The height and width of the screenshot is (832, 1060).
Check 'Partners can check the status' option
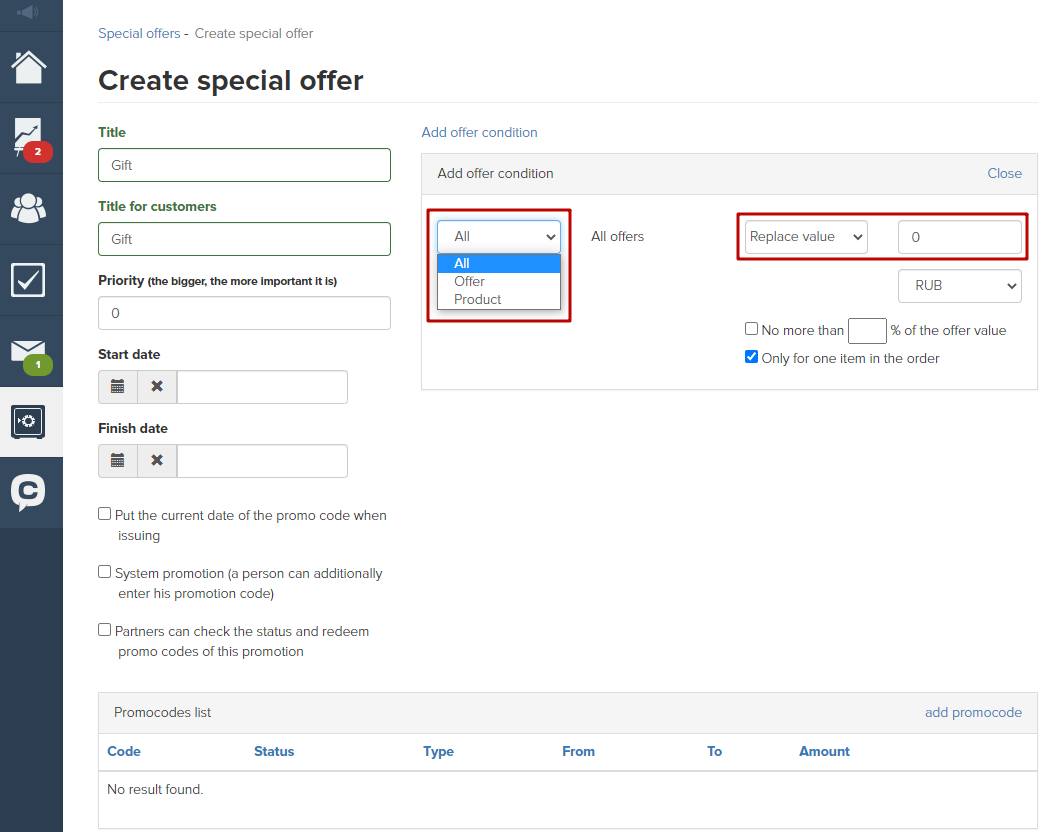tap(105, 631)
